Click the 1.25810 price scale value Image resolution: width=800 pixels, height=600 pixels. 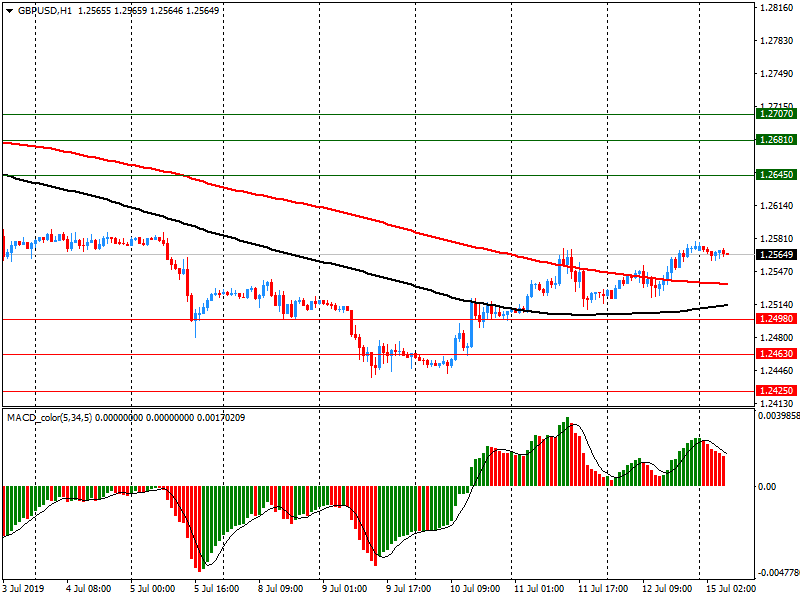tap(777, 239)
